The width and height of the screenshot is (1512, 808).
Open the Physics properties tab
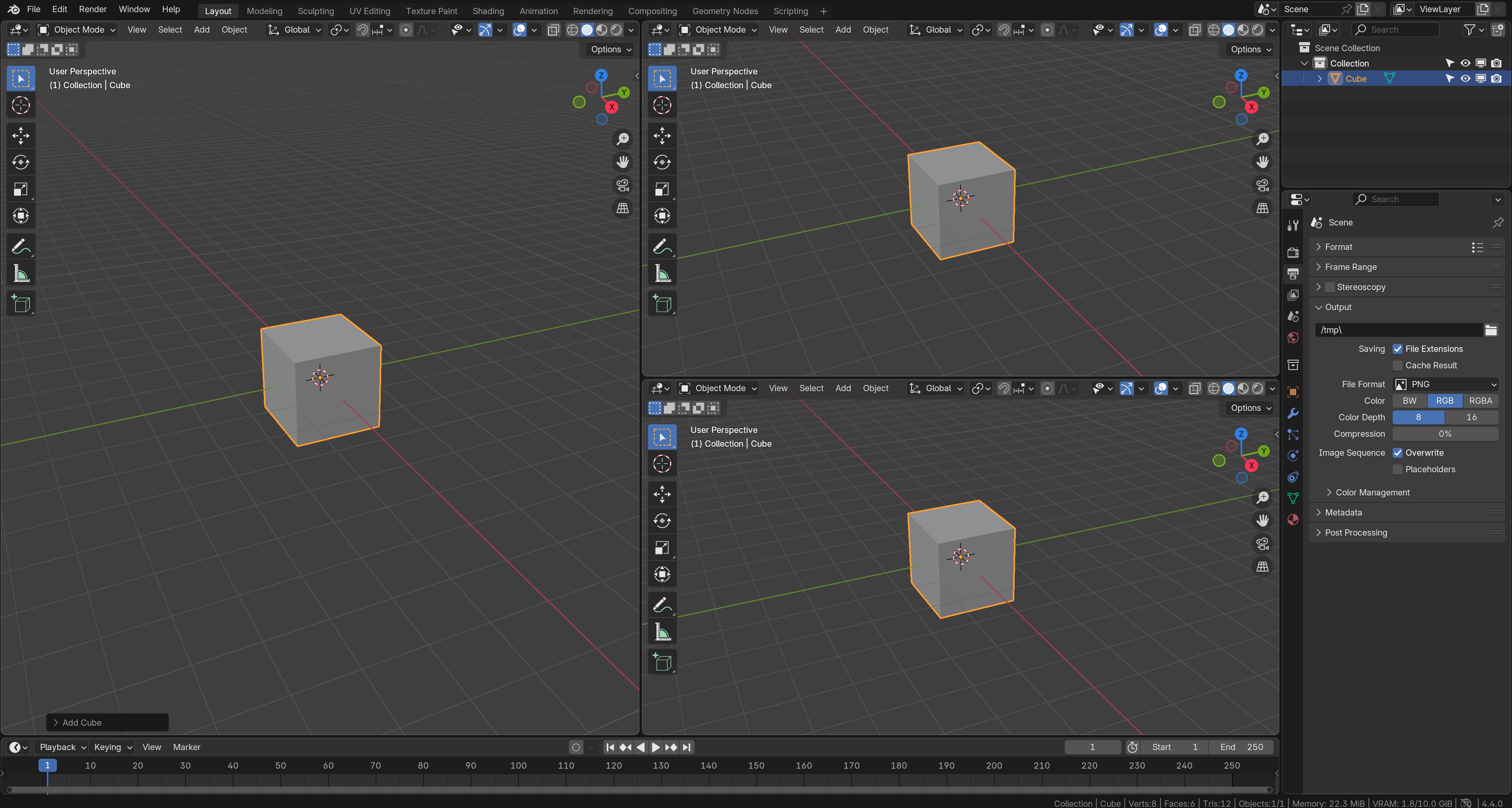point(1292,456)
